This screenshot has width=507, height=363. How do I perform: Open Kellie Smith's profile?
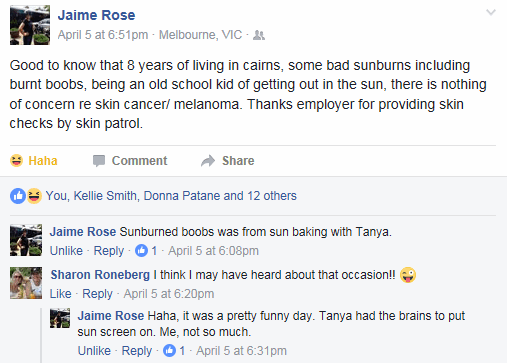(105, 196)
